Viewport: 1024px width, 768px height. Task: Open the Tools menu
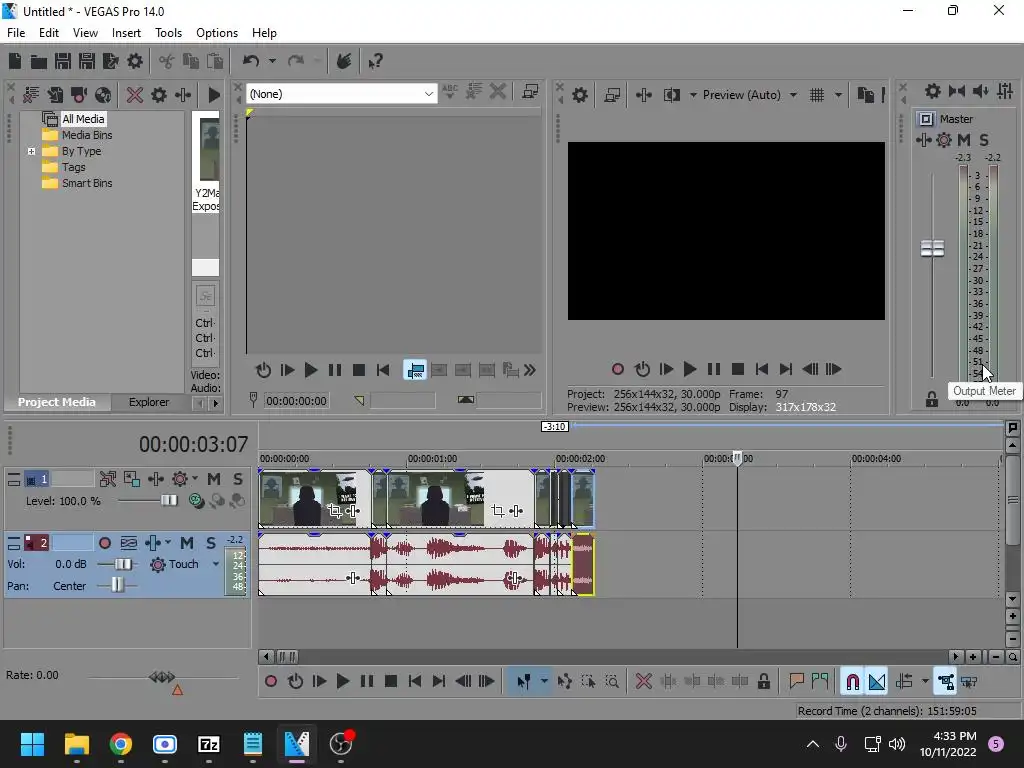tap(168, 33)
